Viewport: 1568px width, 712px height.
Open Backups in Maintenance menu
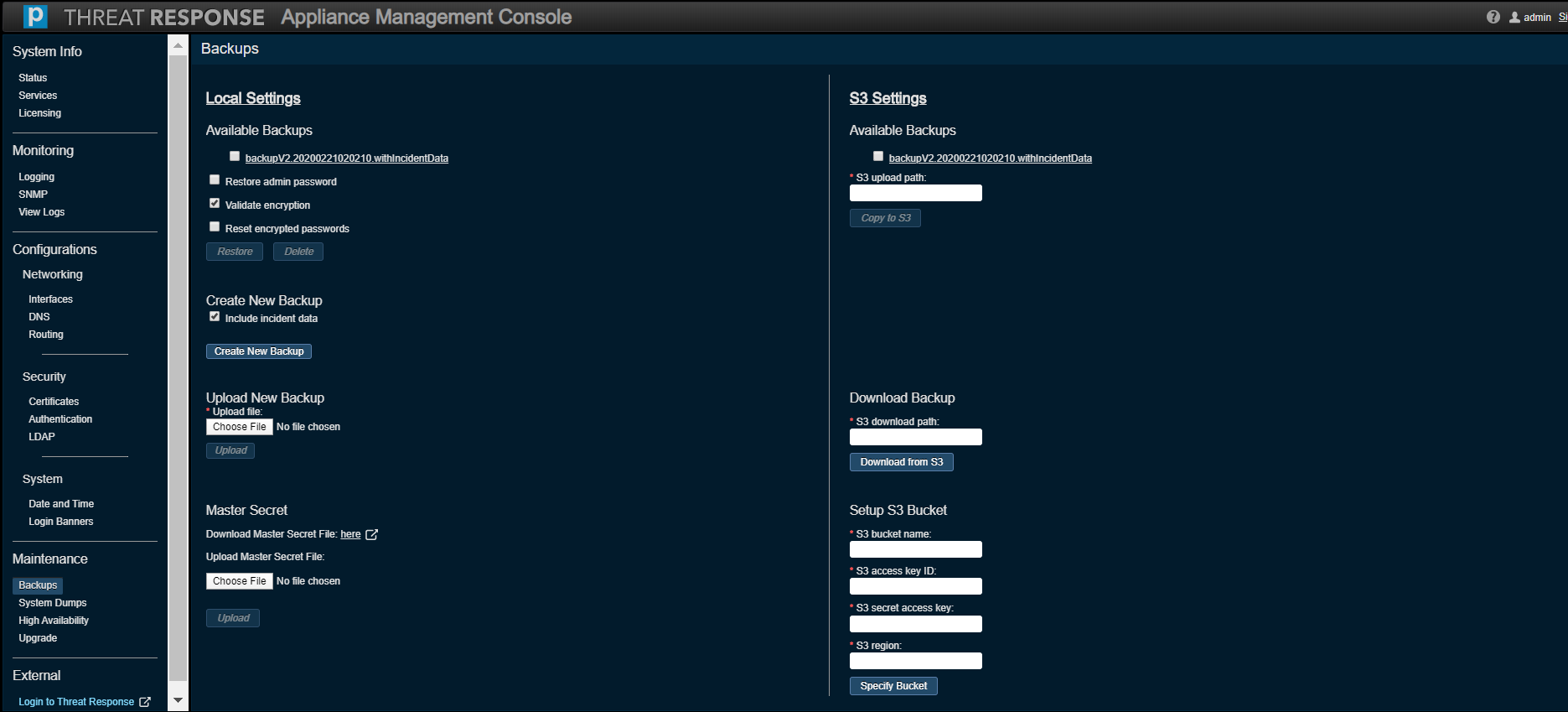tap(38, 585)
